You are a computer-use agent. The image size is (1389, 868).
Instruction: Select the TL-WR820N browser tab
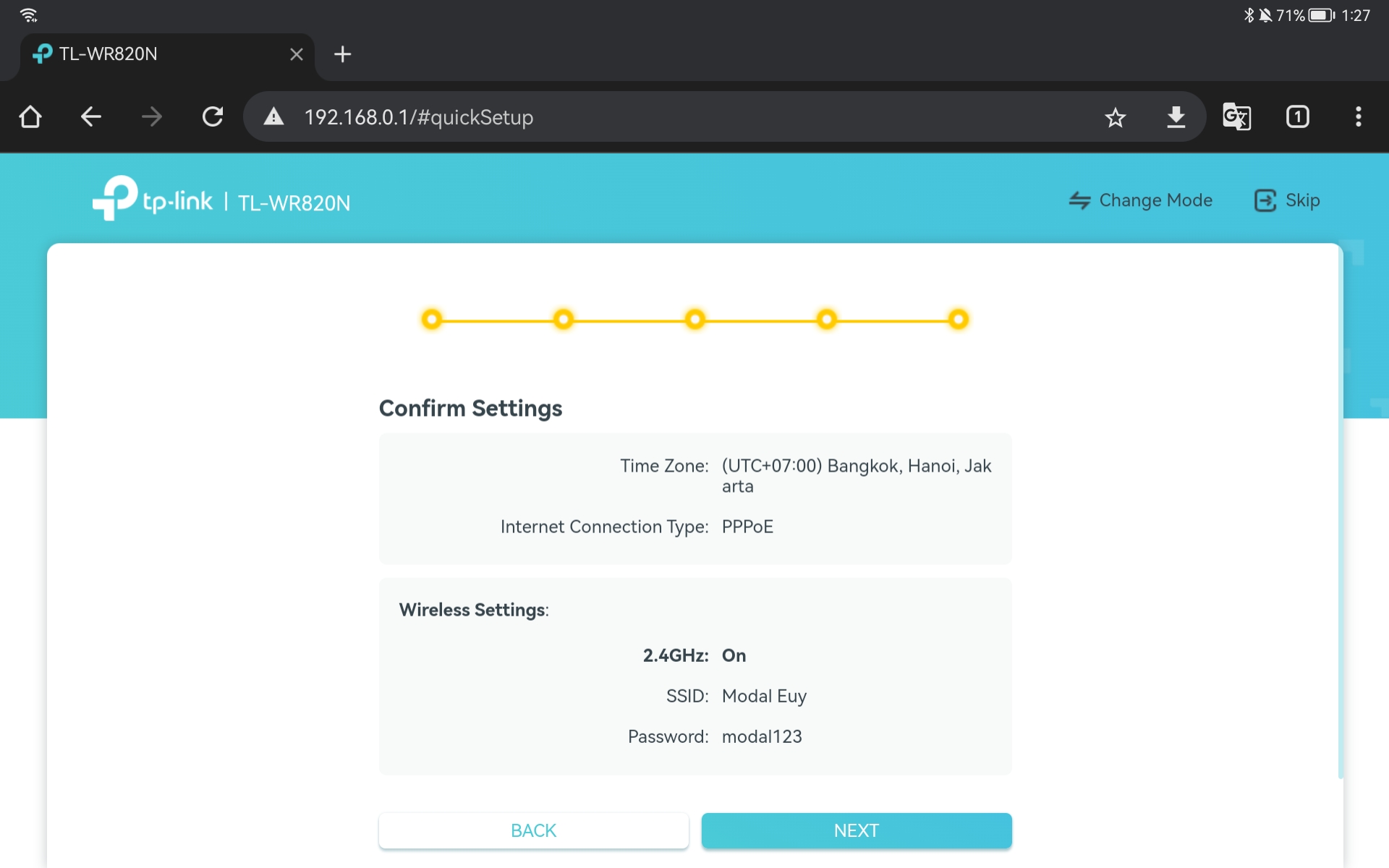coord(145,54)
